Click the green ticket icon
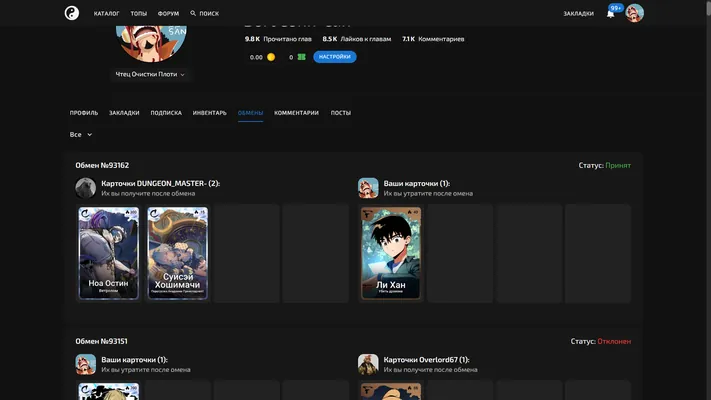711x400 pixels. (x=302, y=57)
